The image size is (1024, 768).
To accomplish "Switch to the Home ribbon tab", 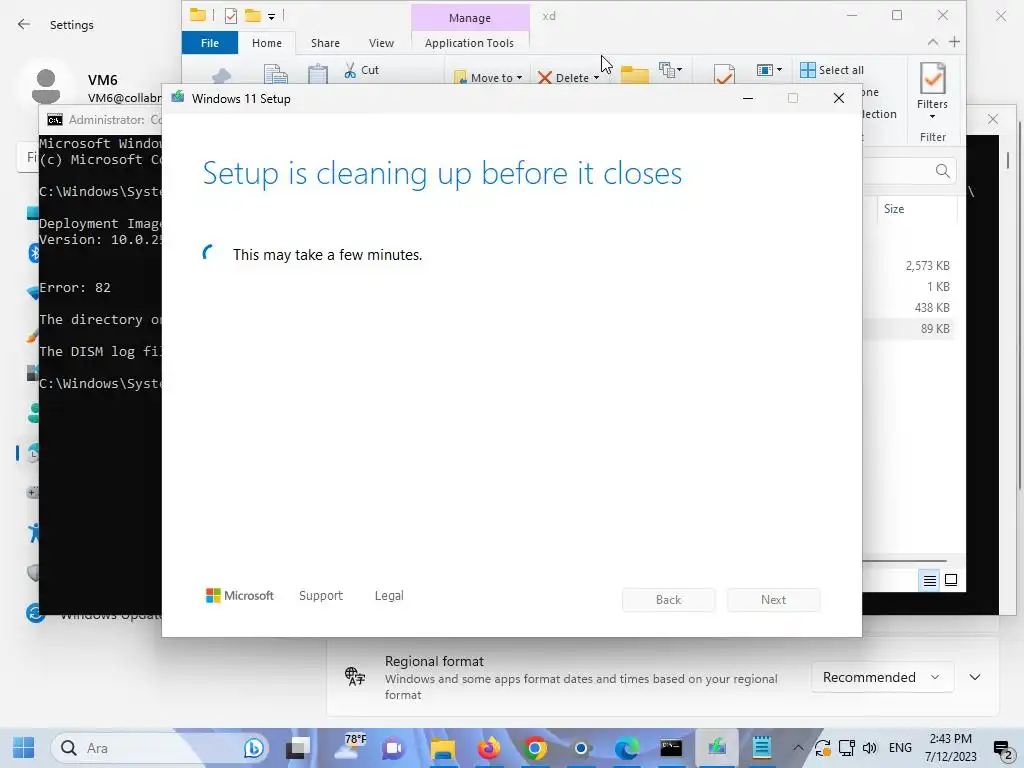I will click(x=266, y=43).
